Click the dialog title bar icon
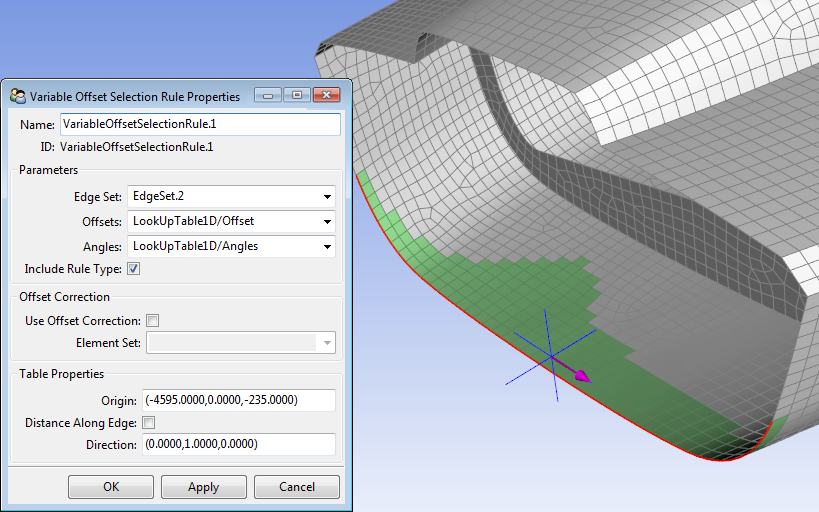 click(18, 96)
